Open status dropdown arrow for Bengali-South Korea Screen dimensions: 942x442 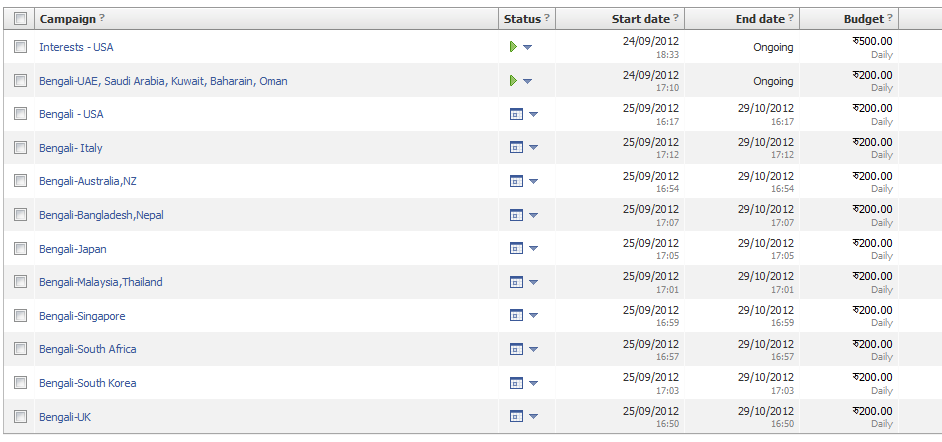533,384
